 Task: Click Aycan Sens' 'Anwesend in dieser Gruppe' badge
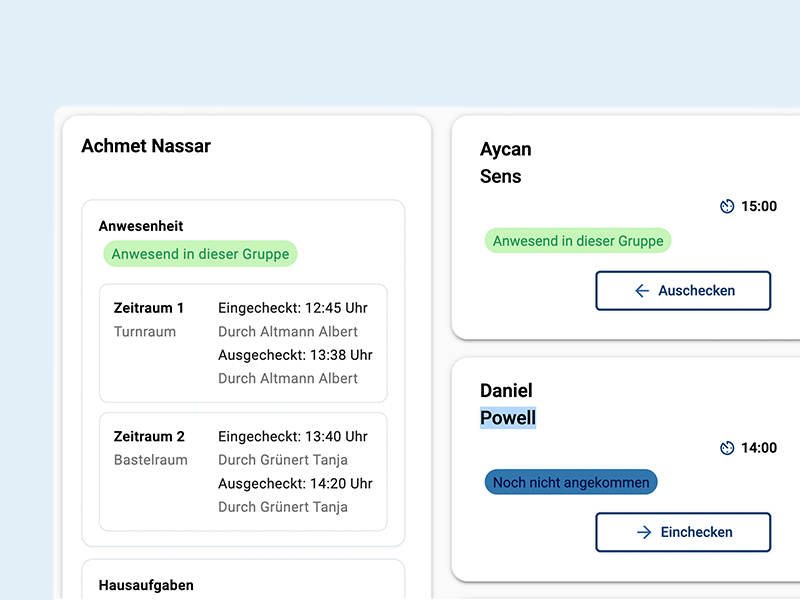point(578,241)
